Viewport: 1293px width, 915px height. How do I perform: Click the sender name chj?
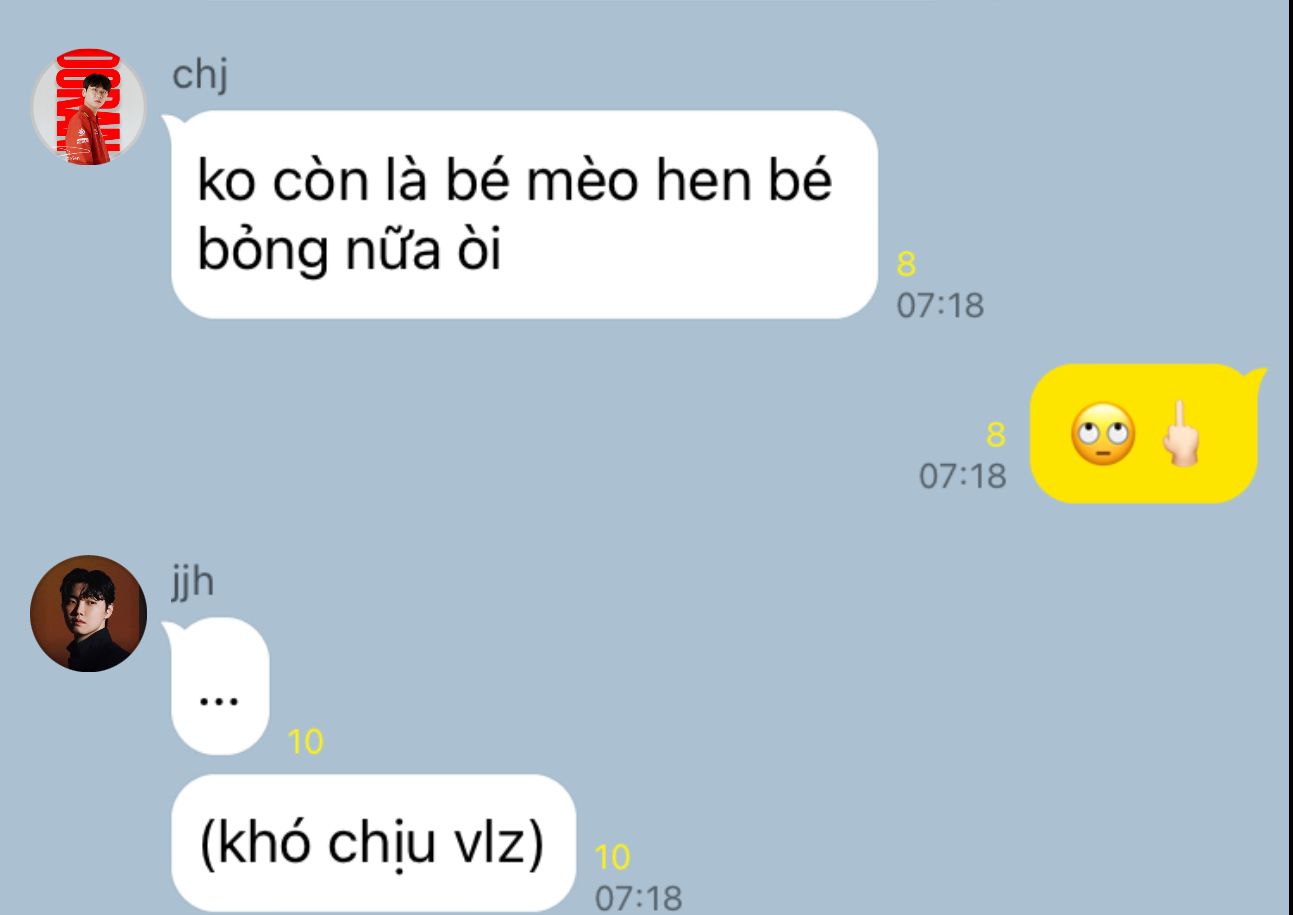(200, 77)
